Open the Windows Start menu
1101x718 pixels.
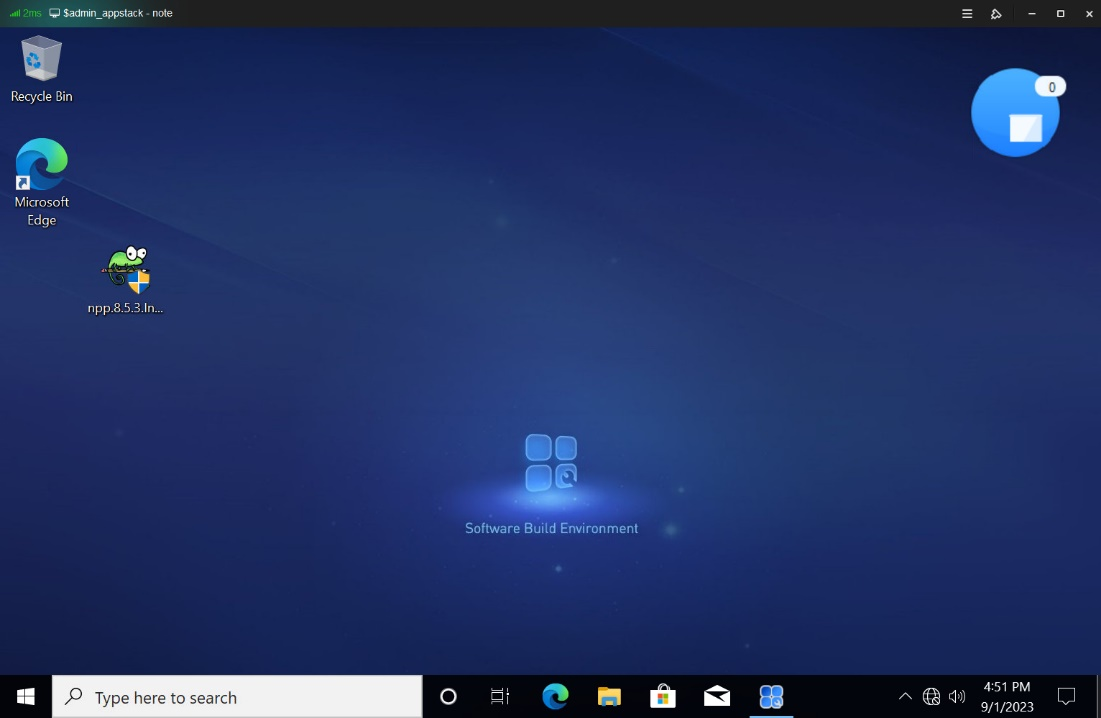[x=26, y=697]
